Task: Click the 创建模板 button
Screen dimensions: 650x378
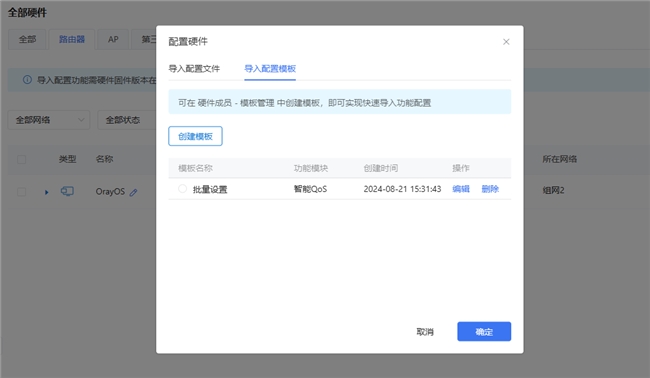Action: click(x=195, y=136)
